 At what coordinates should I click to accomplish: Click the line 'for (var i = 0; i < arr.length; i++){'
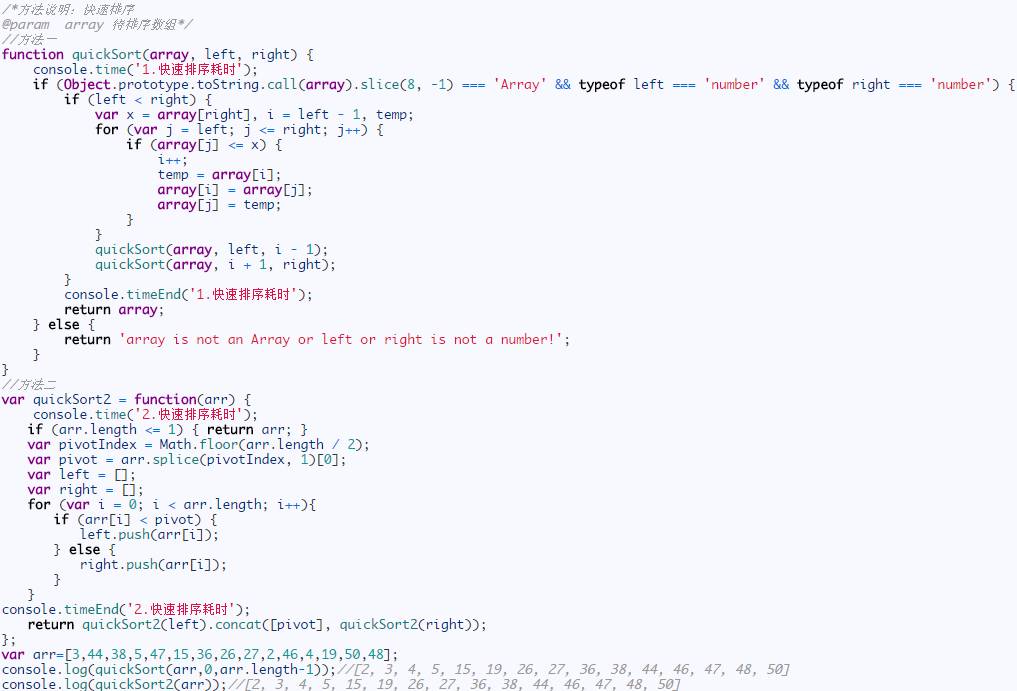[172, 504]
